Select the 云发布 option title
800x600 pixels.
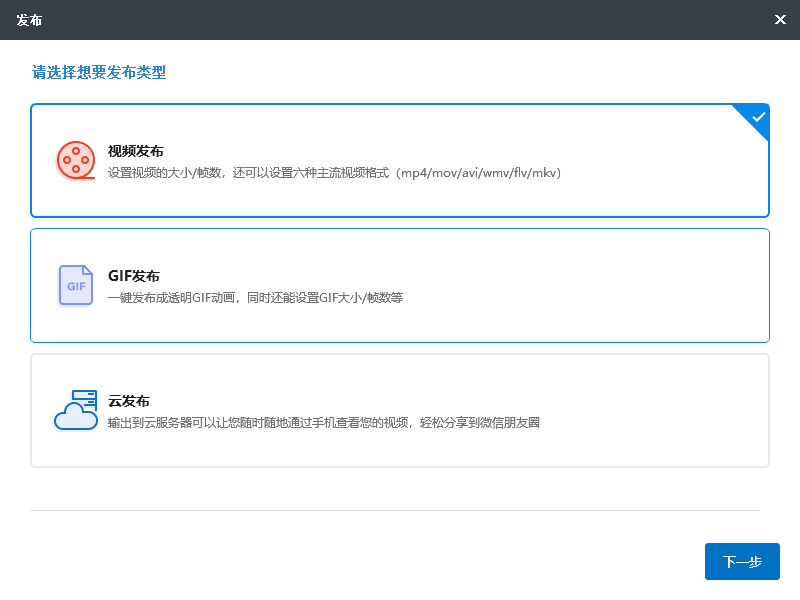[x=129, y=401]
